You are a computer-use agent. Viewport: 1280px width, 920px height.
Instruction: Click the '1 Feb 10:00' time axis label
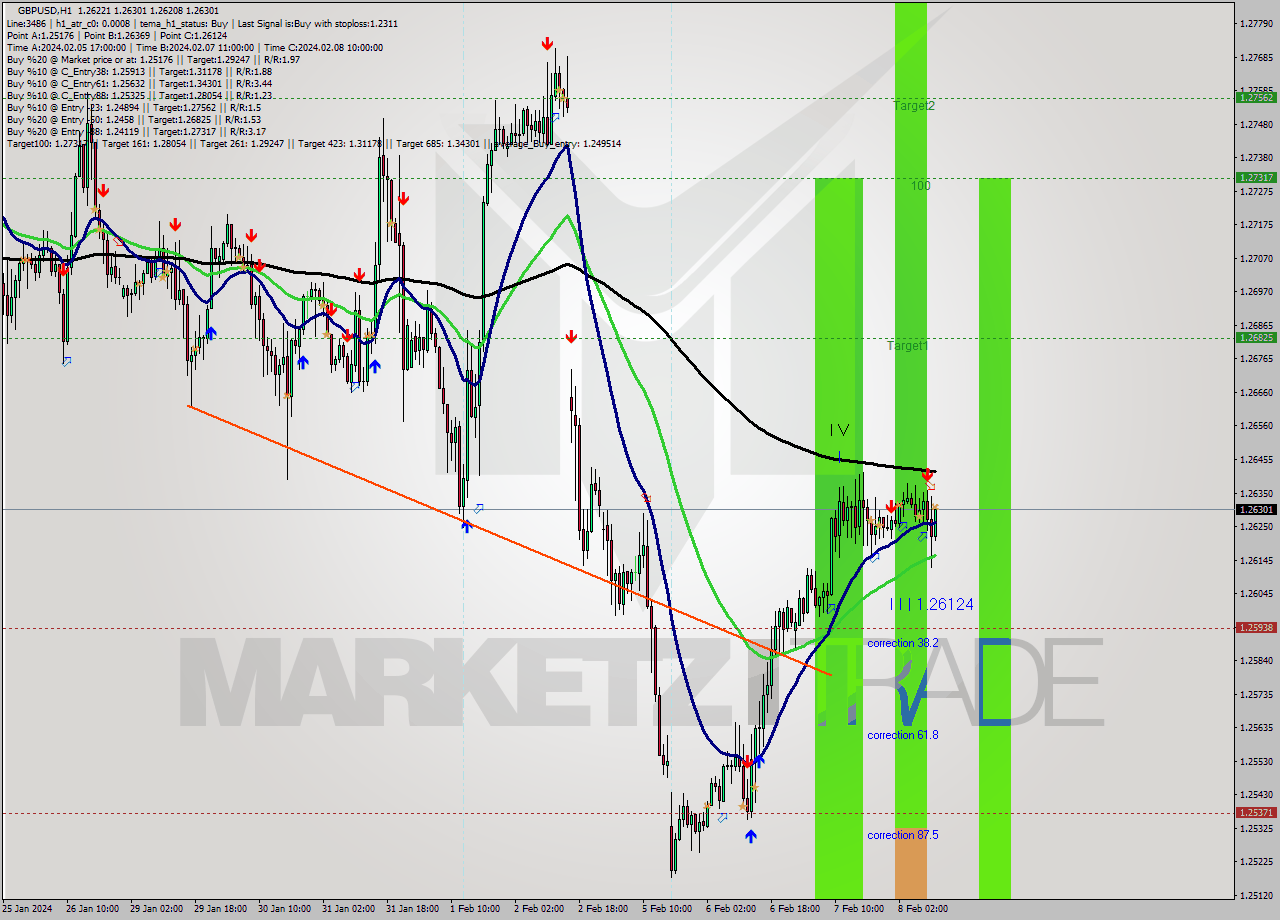pyautogui.click(x=476, y=909)
